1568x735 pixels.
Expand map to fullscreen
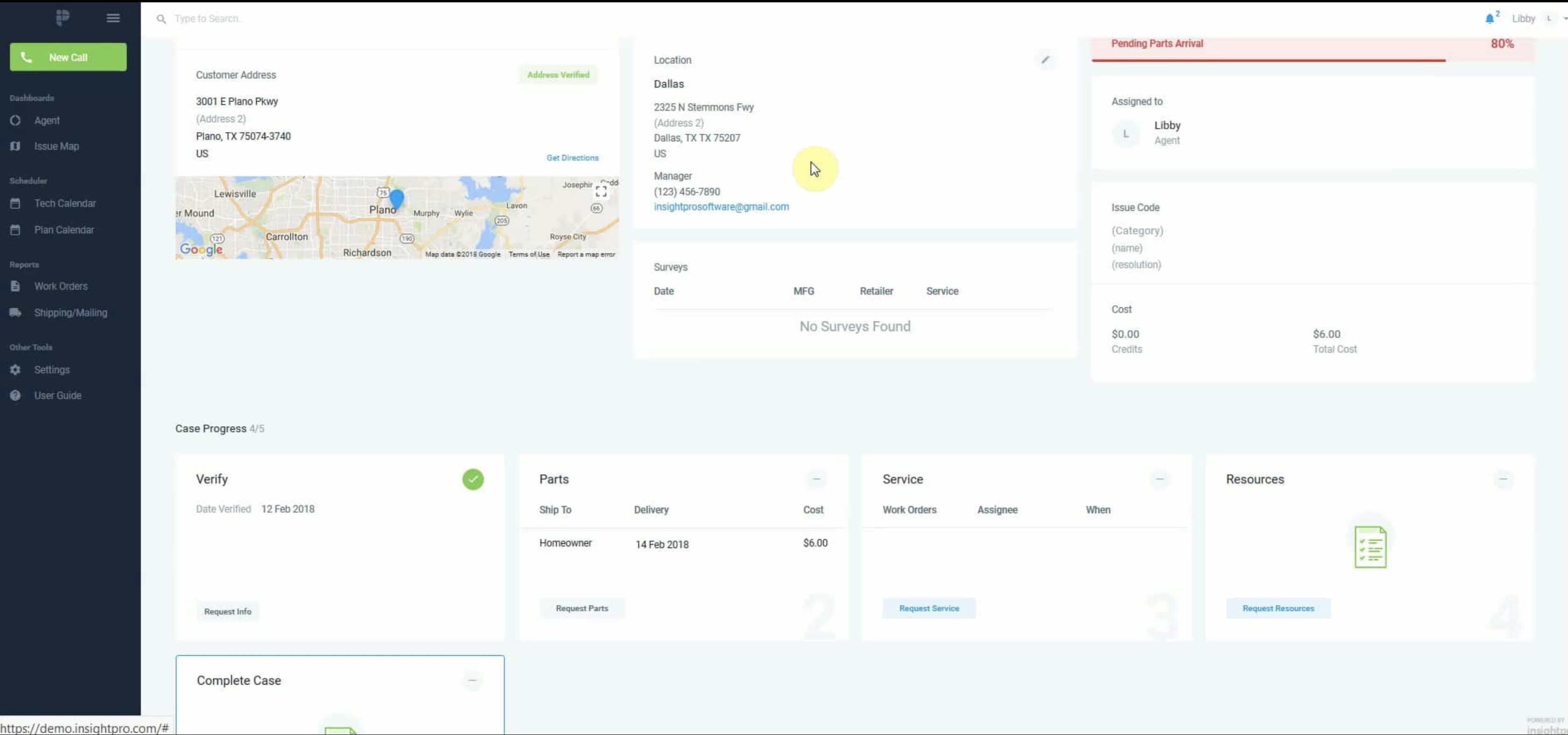[601, 192]
